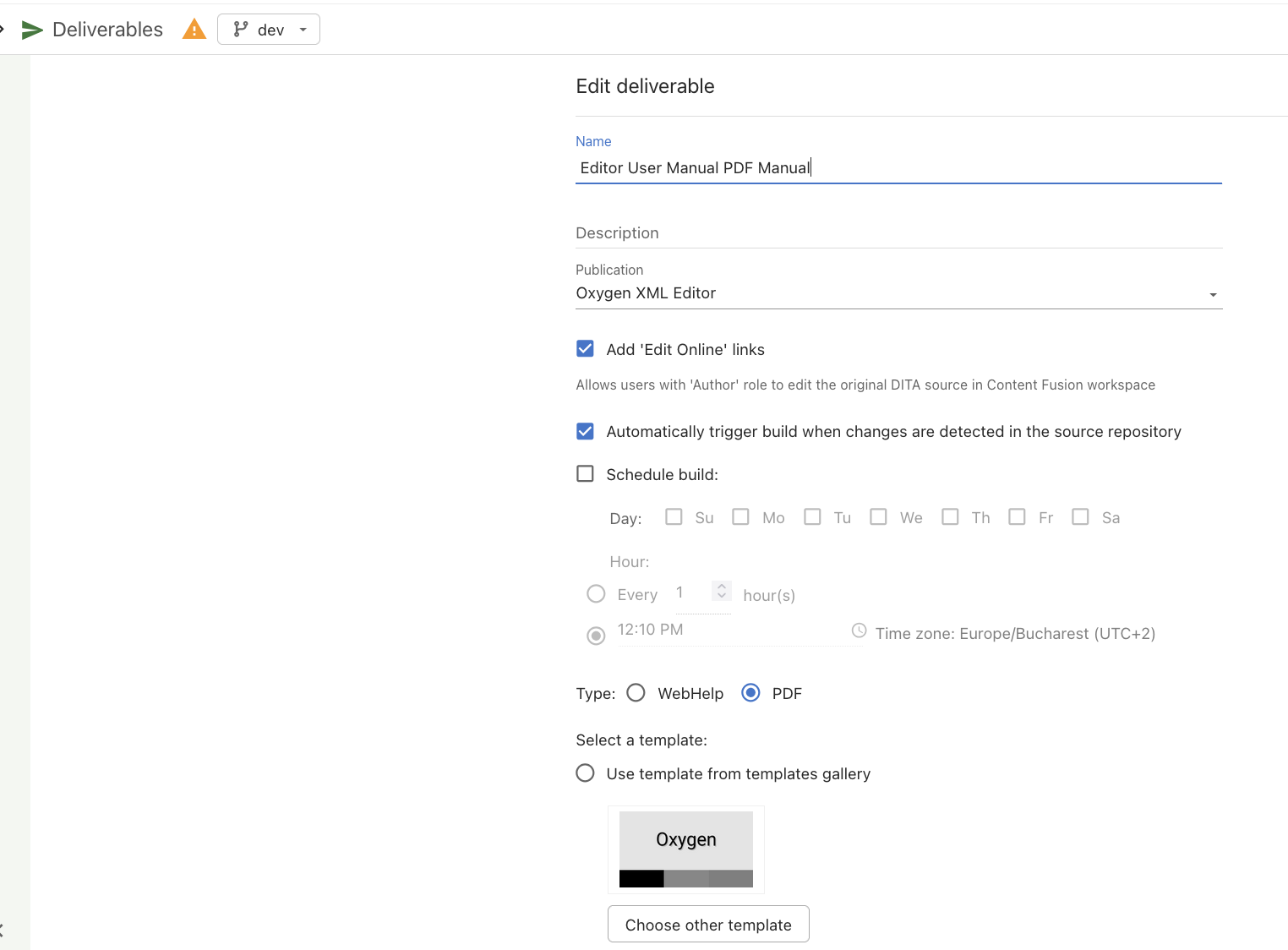Check the Mo day checkbox
Screen dimensions: 1288x950
click(740, 517)
